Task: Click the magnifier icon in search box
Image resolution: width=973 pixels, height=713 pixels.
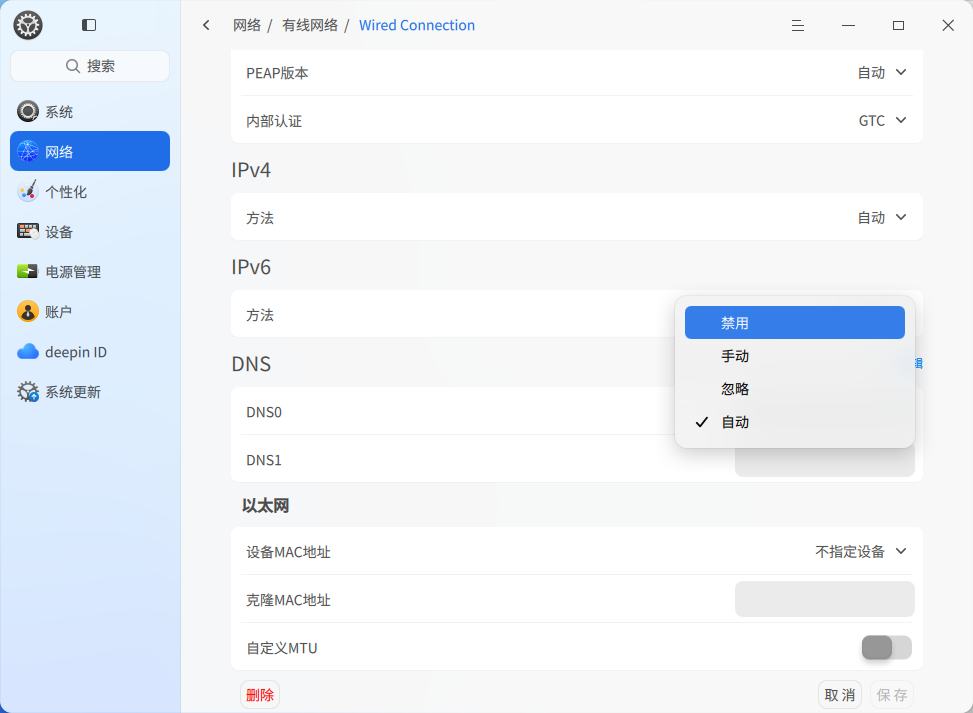Action: pos(73,66)
